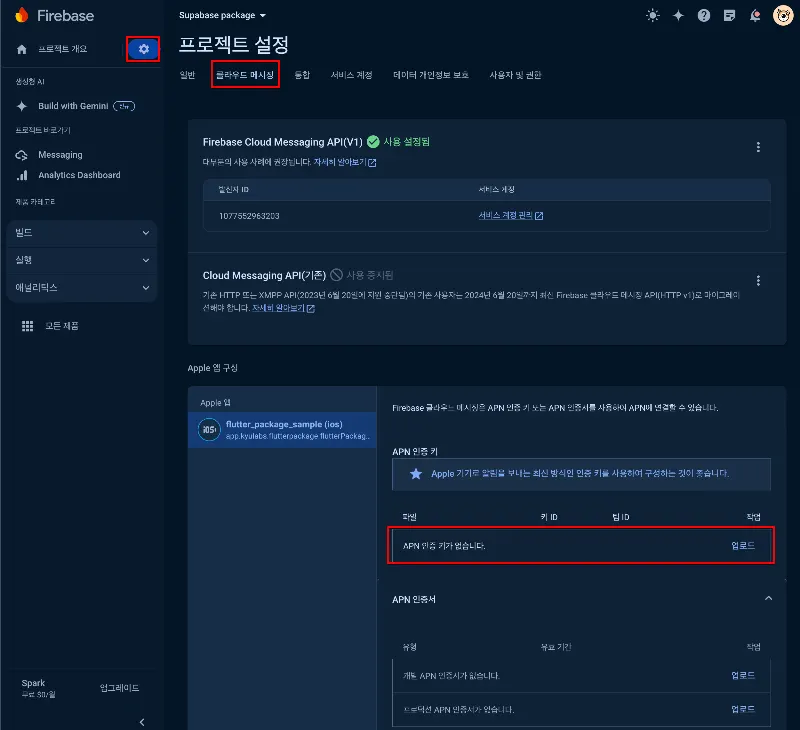Open 자세히 알아보기 link under Cloud Messaging API(기존)

(283, 308)
